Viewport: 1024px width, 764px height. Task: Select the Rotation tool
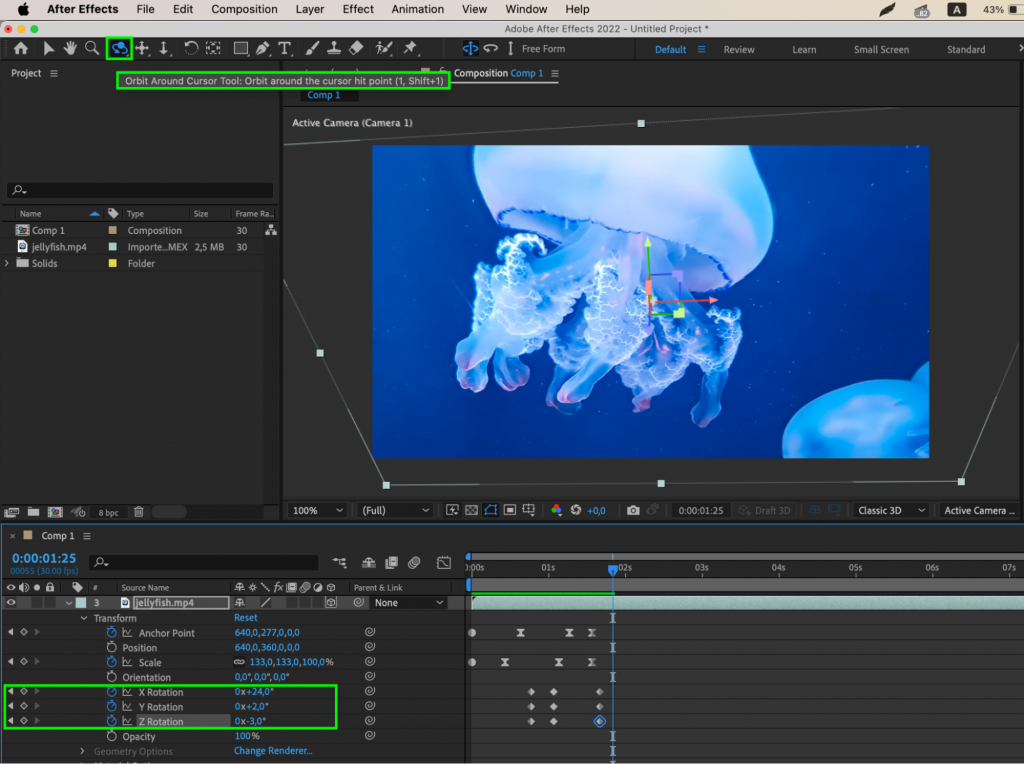point(190,47)
